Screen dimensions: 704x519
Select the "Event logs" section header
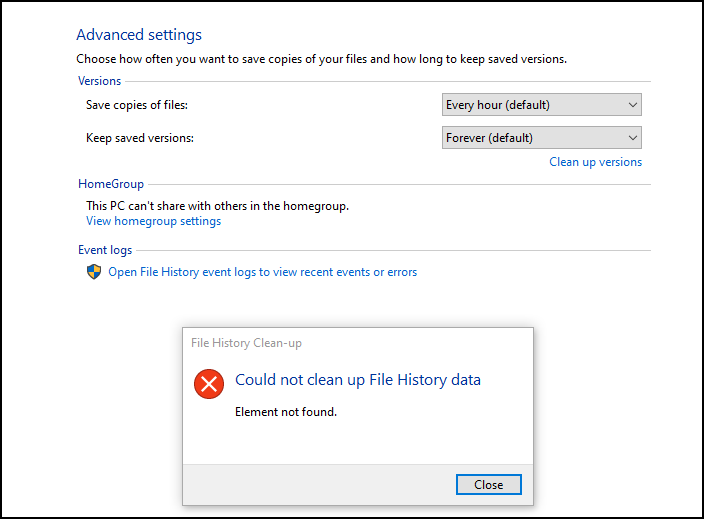coord(105,250)
